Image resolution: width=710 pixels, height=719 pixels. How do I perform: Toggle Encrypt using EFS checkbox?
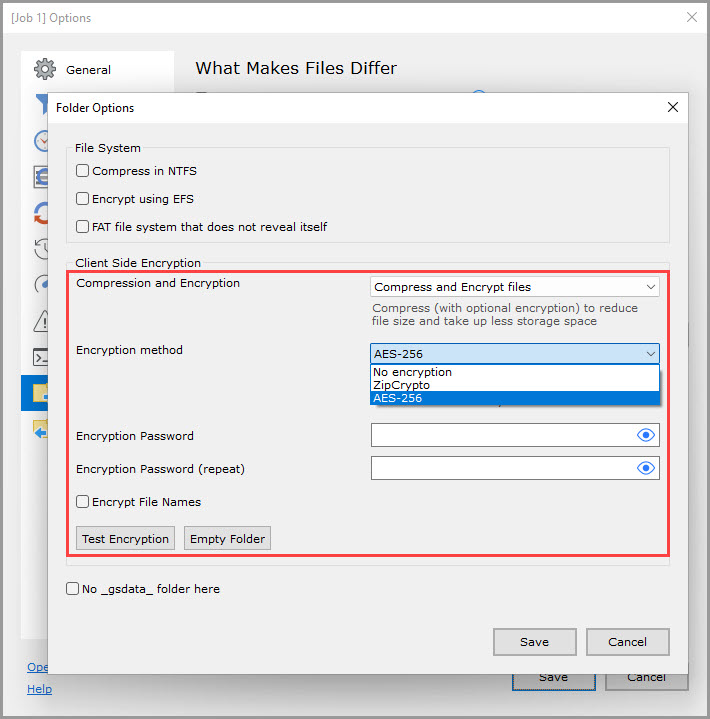83,199
